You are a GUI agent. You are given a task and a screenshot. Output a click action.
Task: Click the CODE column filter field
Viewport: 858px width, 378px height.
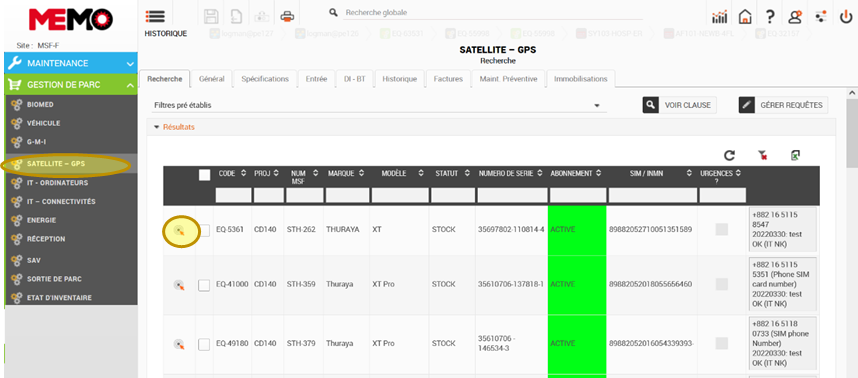(233, 195)
